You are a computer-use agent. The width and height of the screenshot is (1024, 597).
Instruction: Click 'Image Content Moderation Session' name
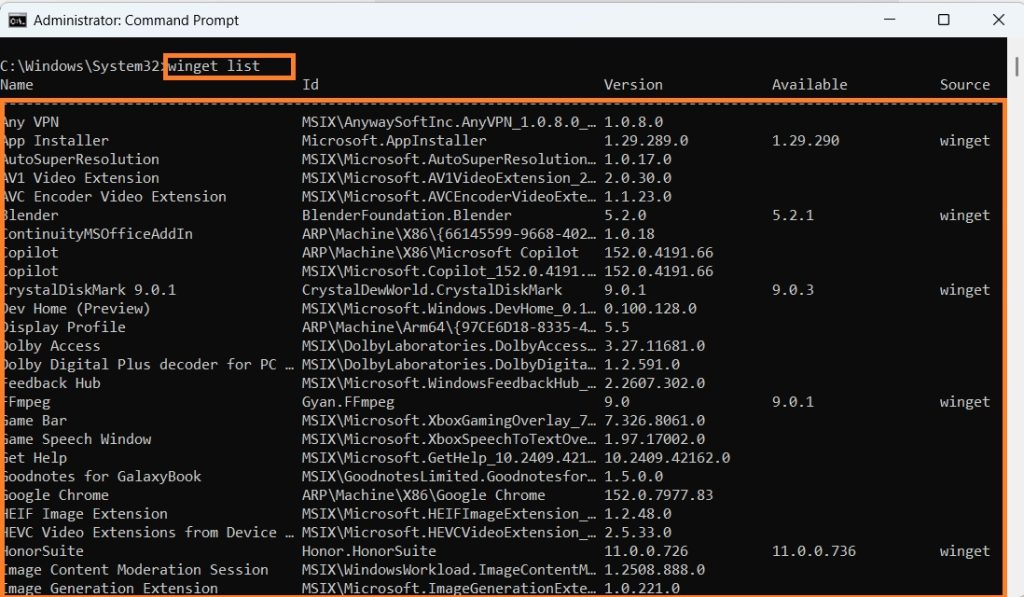click(x=135, y=570)
